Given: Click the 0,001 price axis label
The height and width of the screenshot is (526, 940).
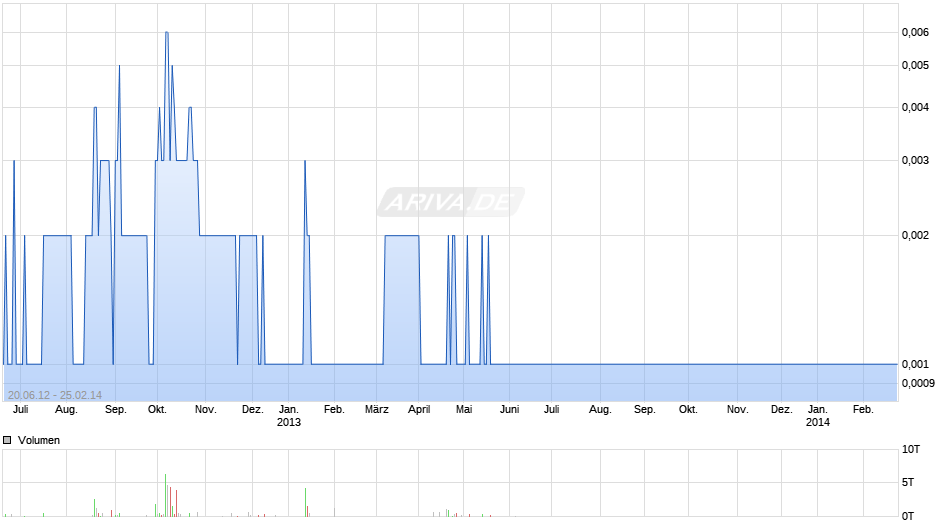Looking at the screenshot, I should coord(915,364).
